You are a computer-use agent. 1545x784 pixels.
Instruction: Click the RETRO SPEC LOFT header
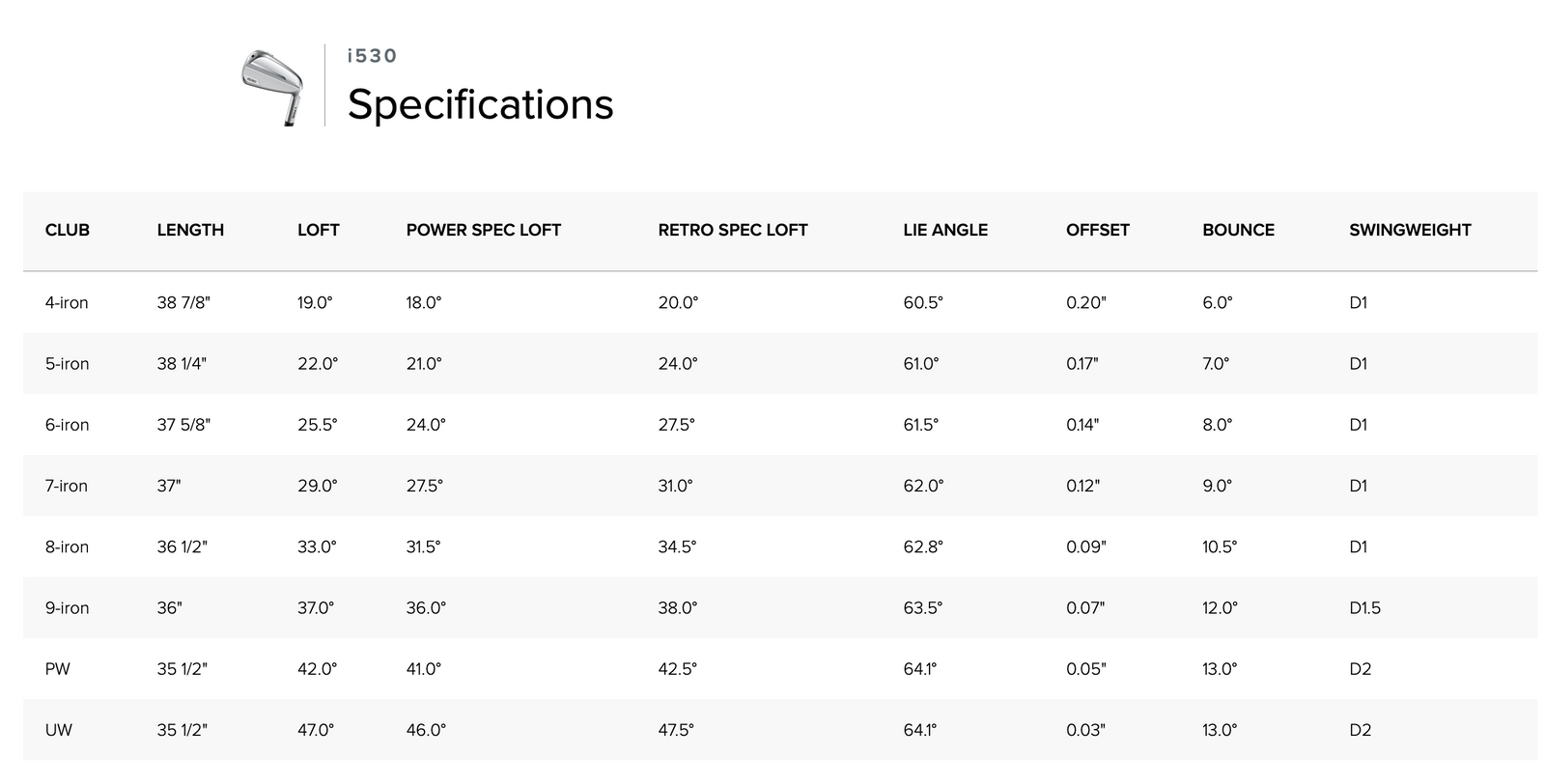click(733, 230)
